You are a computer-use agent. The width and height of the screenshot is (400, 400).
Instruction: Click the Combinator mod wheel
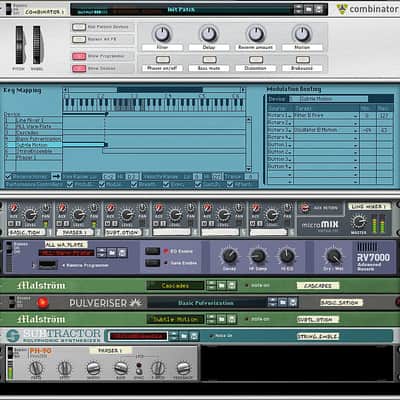click(37, 45)
